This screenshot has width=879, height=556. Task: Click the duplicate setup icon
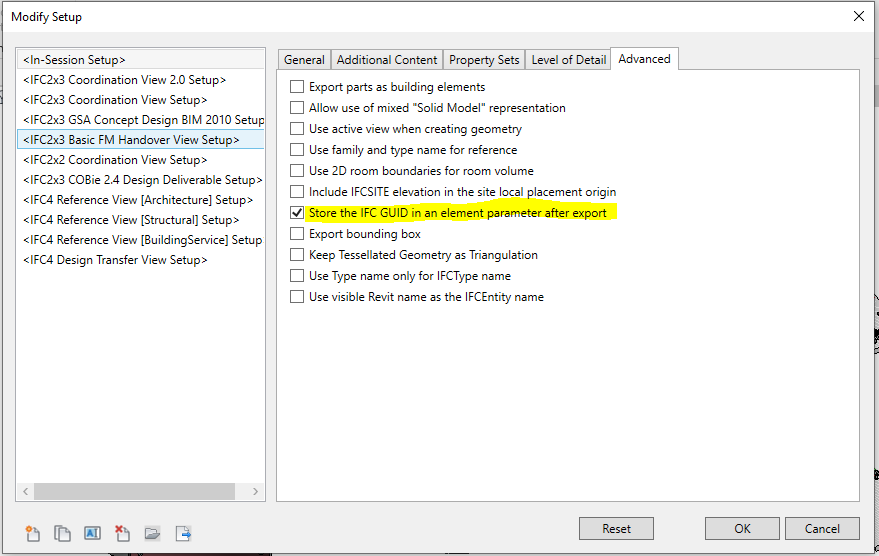tap(62, 533)
